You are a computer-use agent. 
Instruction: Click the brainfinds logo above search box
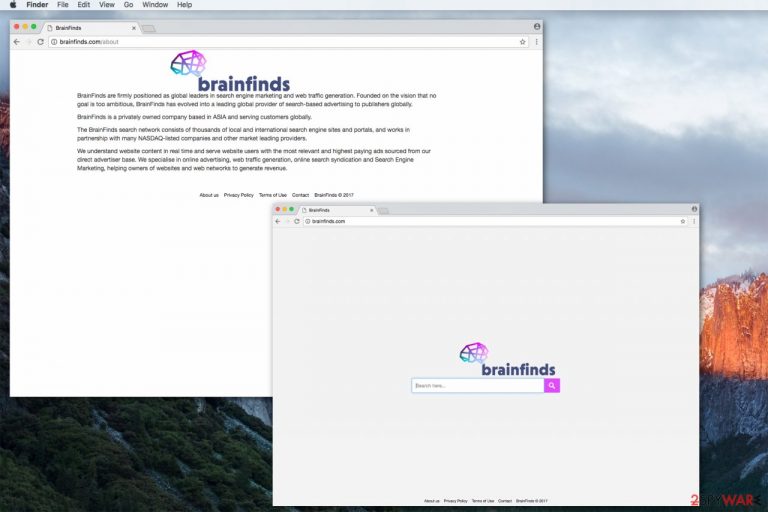507,360
